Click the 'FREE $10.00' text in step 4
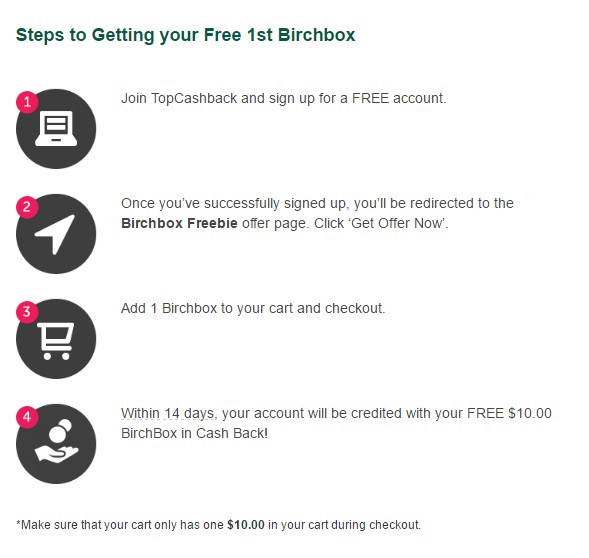589x558 pixels. (509, 413)
